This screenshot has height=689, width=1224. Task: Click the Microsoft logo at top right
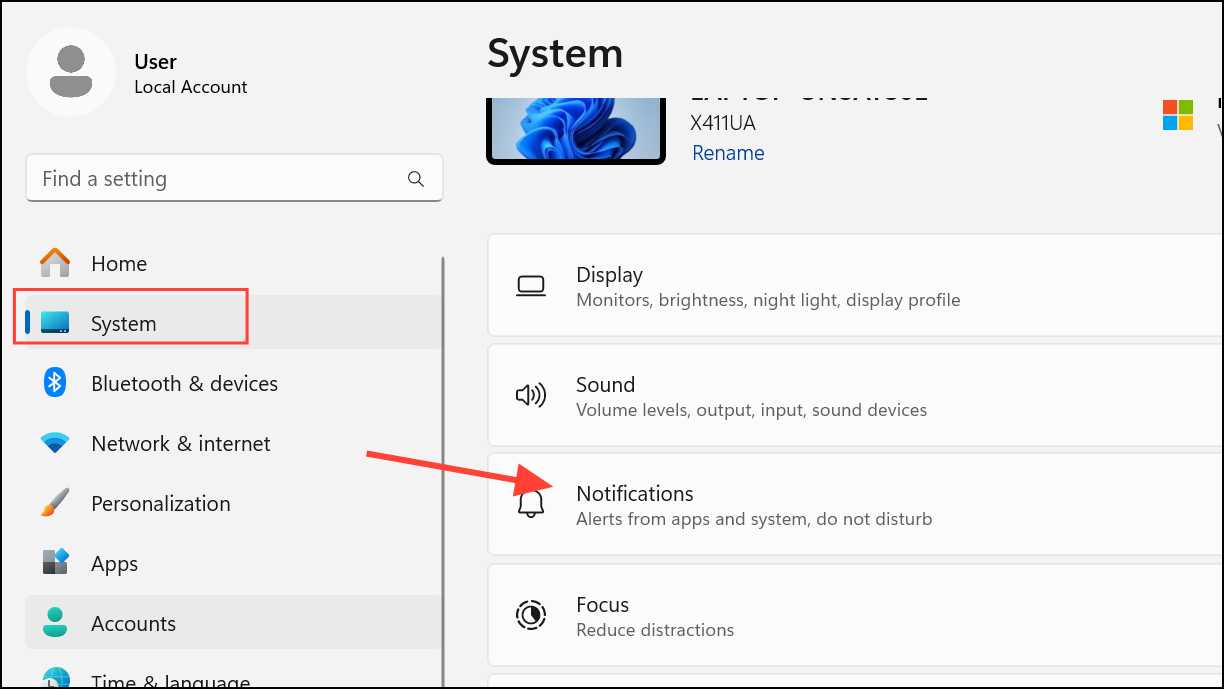tap(1178, 115)
